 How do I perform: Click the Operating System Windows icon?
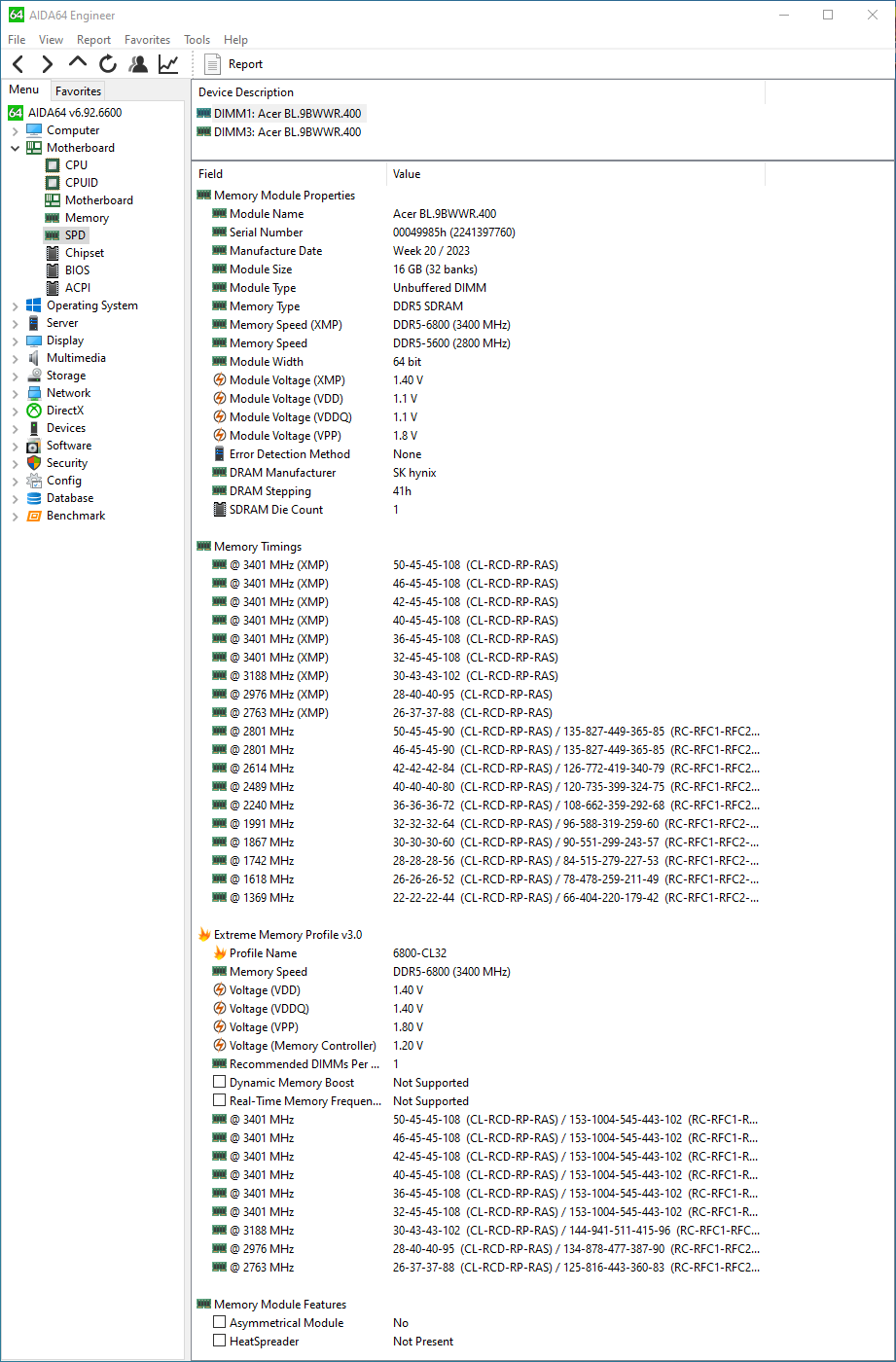(34, 305)
